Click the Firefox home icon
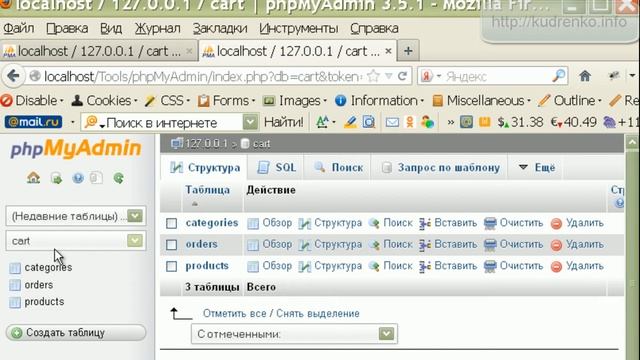Viewport: 640px width, 360px height. point(585,76)
